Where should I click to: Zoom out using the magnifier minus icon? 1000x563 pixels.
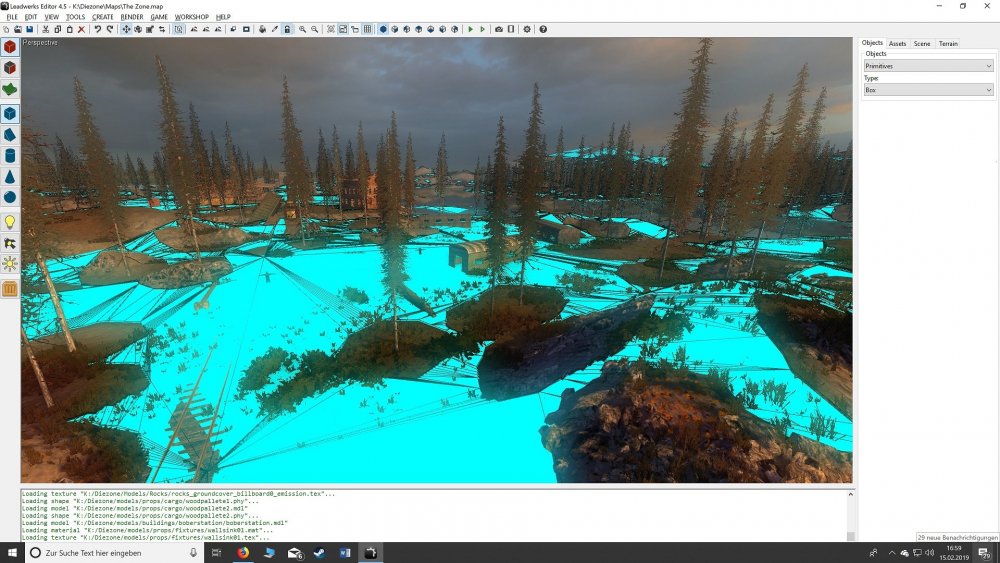(x=314, y=29)
